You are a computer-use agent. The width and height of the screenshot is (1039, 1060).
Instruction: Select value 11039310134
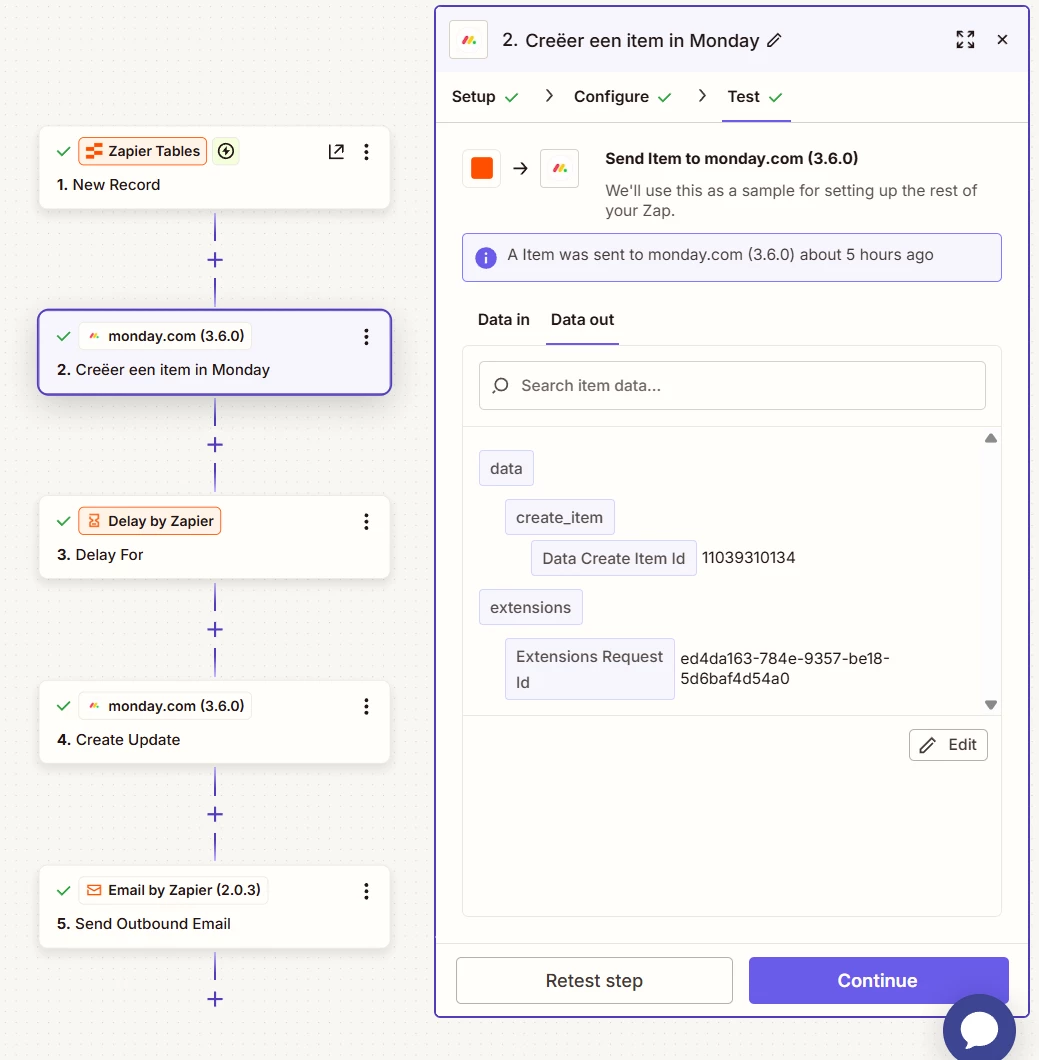click(748, 558)
